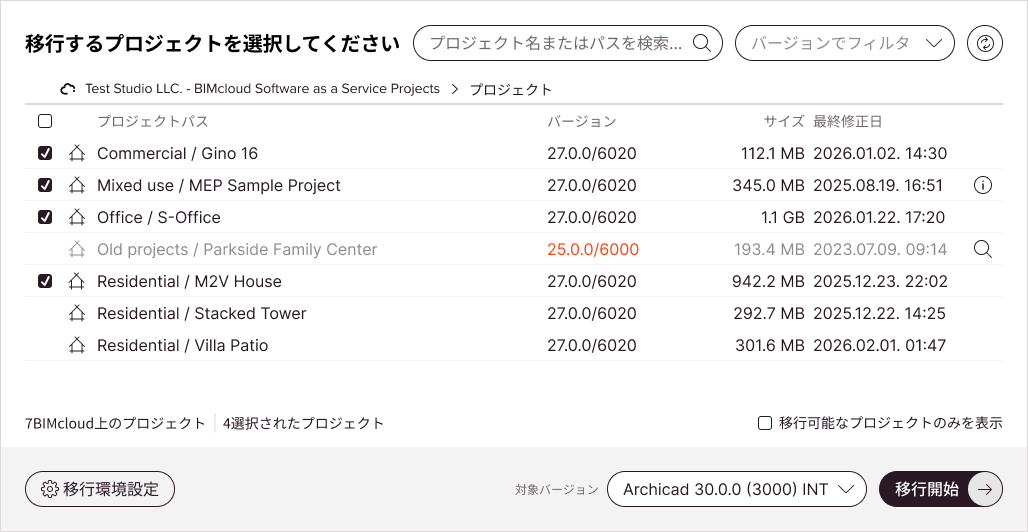1028x532 pixels.
Task: Click the 対象バージョン label
Action: coord(557,489)
